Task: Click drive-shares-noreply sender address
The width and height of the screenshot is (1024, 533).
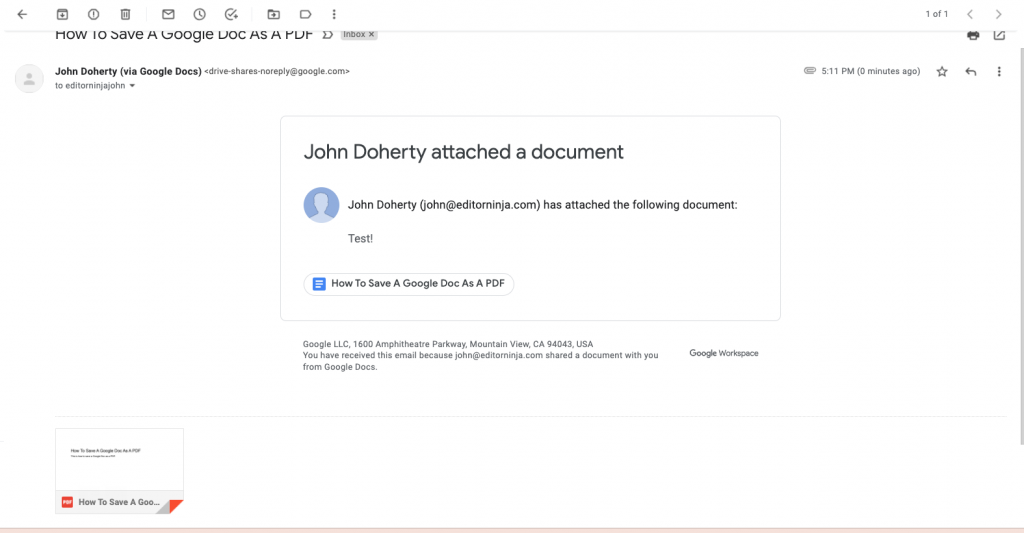Action: (x=277, y=71)
